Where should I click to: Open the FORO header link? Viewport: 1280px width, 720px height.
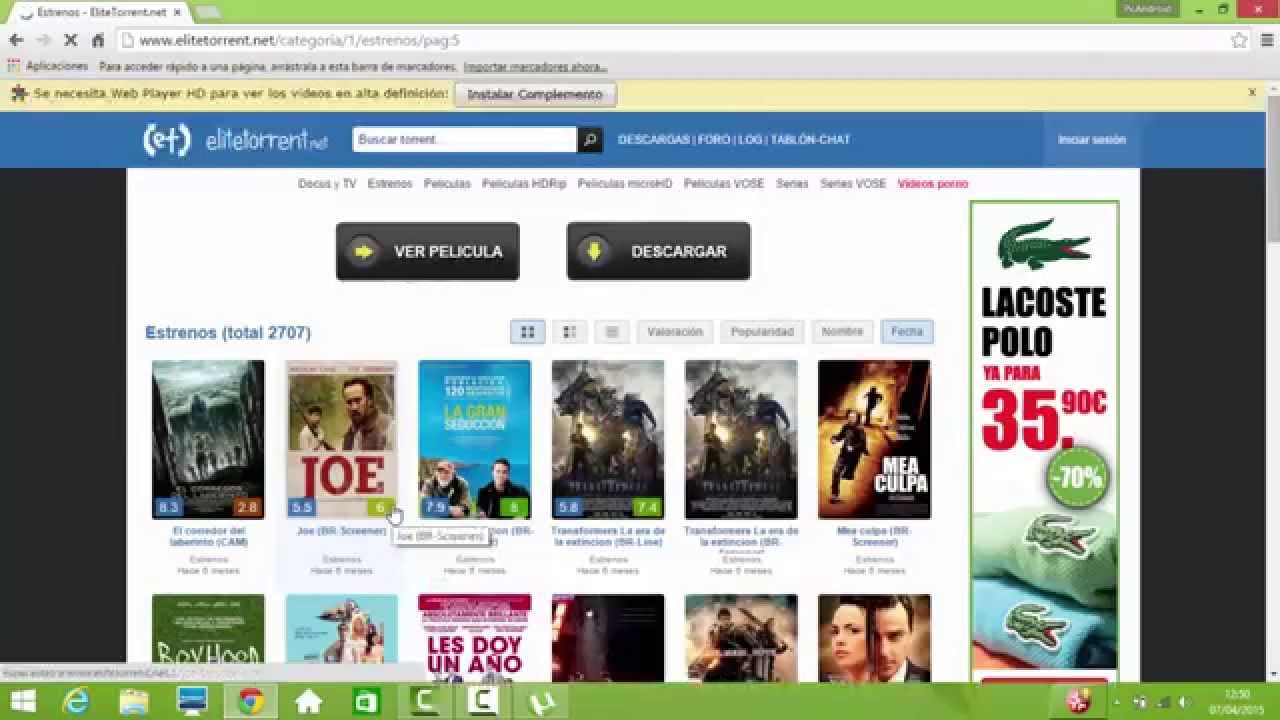click(714, 140)
